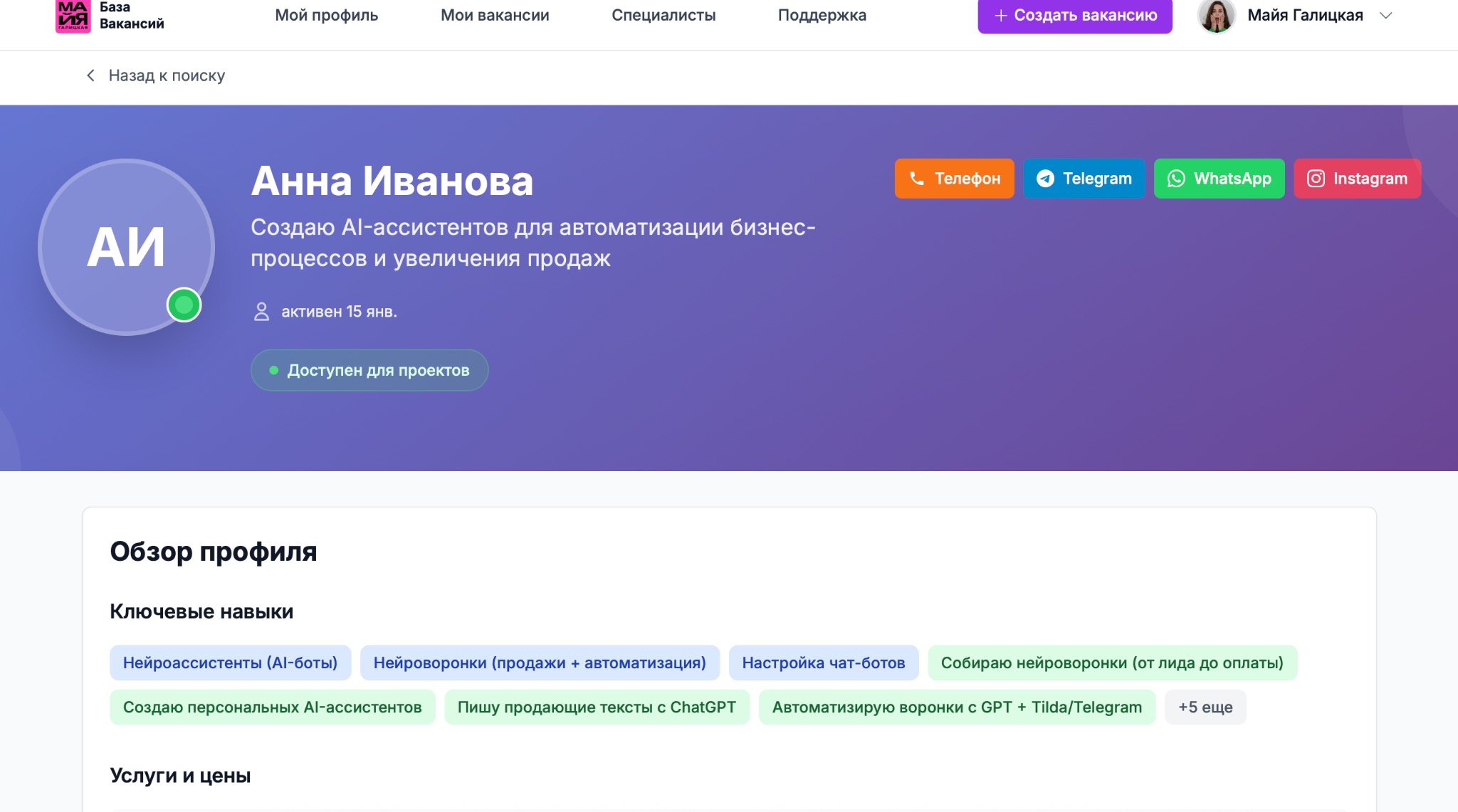
Task: Open the account menu chevron next to Майя Галицкая
Action: coord(1385,15)
